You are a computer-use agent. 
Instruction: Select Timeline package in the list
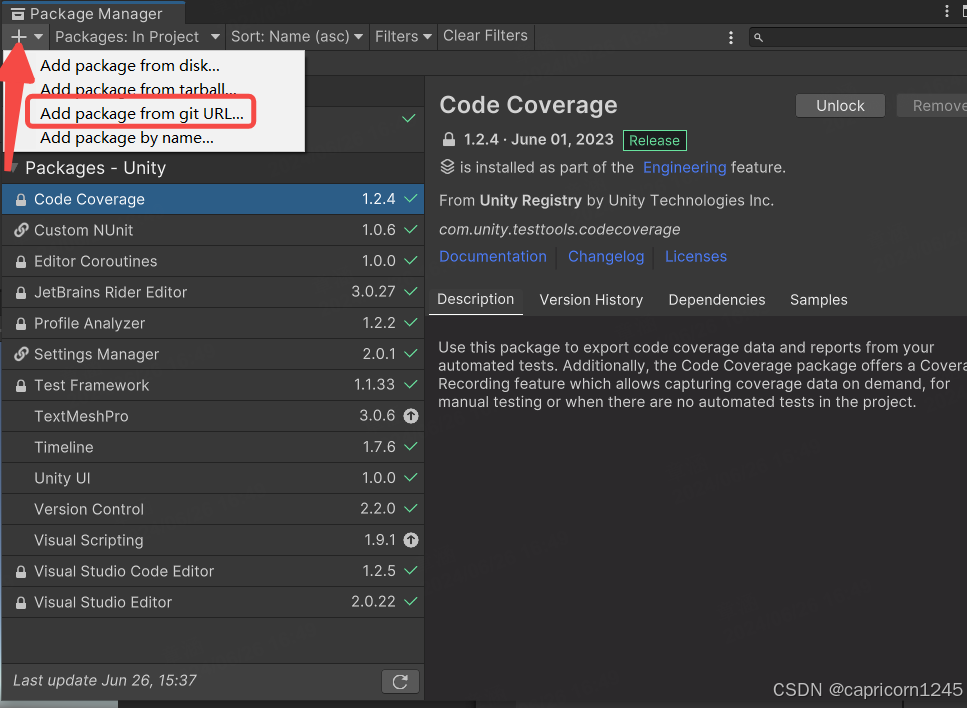[x=64, y=447]
